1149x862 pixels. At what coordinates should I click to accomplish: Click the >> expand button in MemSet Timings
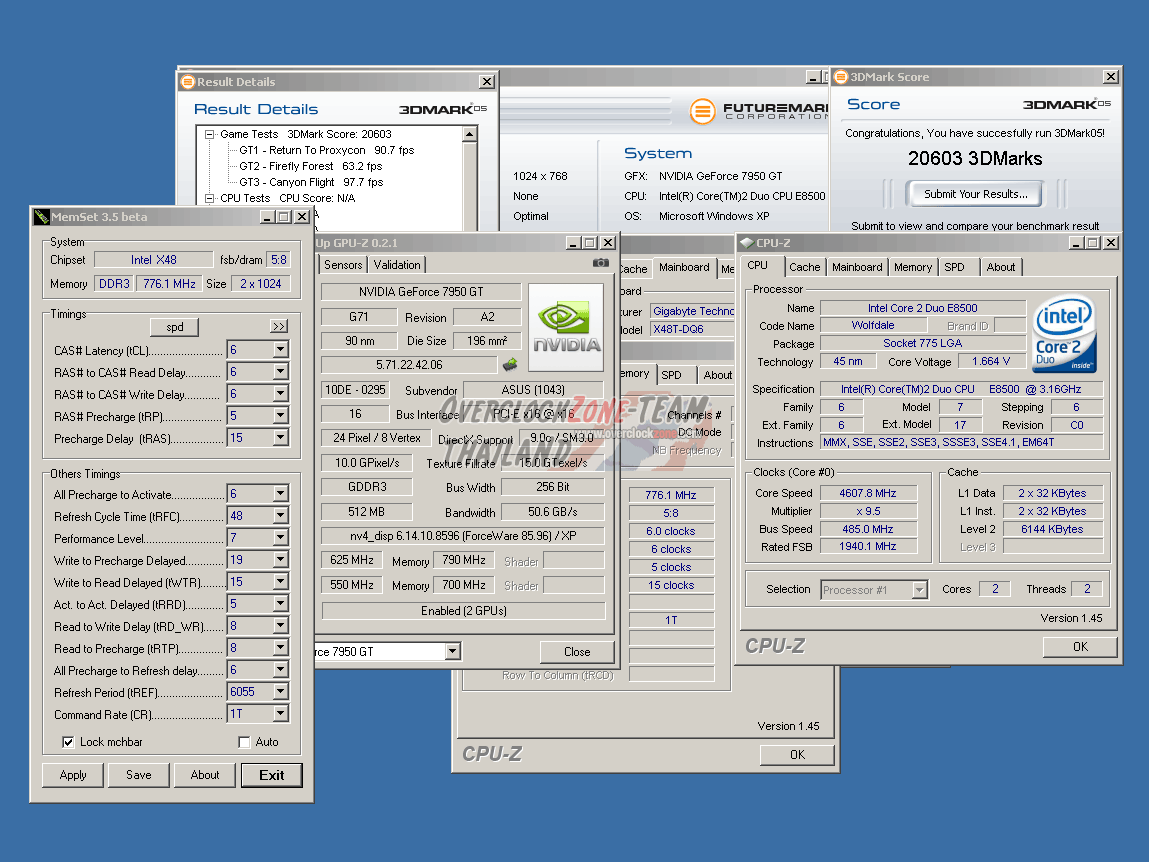click(279, 326)
